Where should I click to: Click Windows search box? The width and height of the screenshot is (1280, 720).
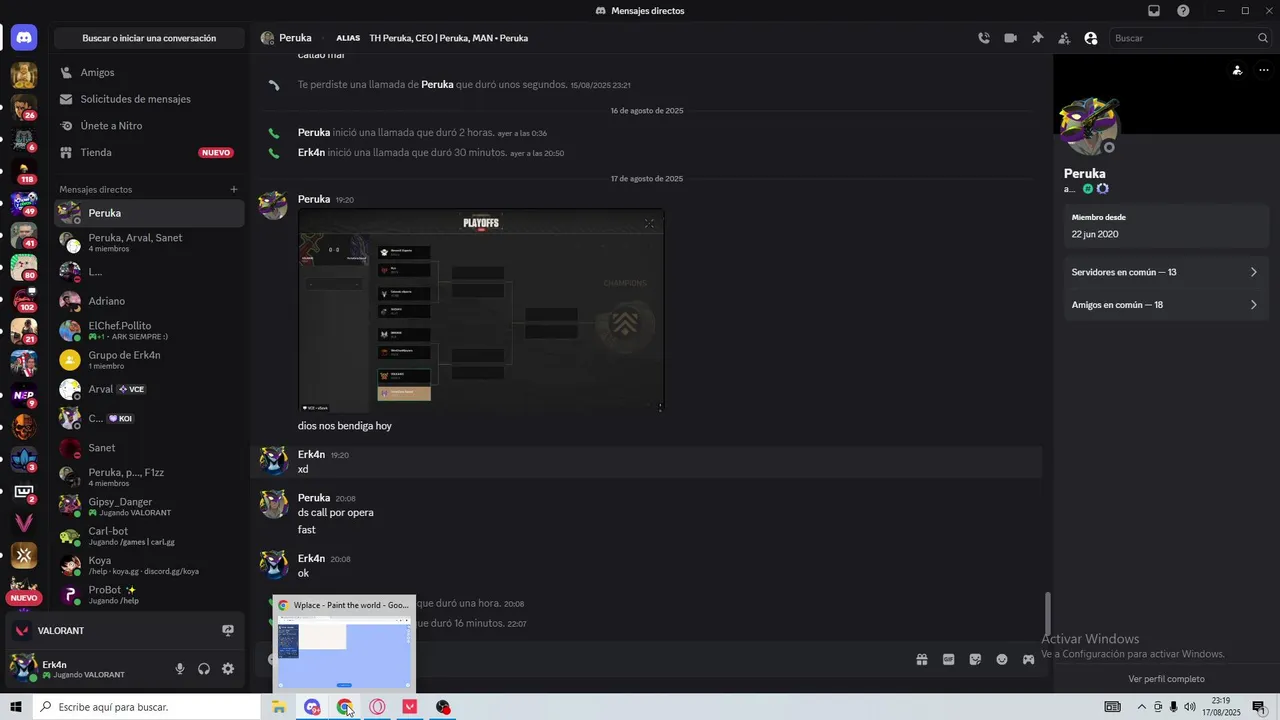pyautogui.click(x=146, y=707)
